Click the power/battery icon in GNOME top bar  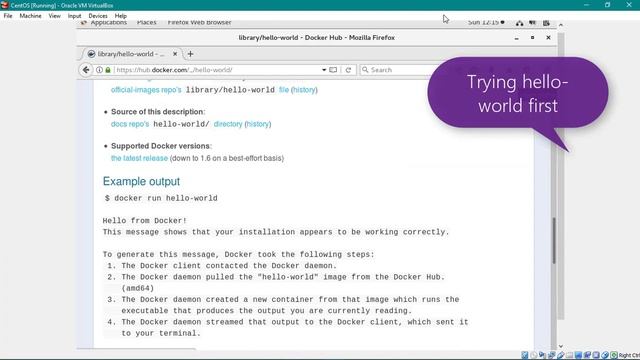[546, 23]
